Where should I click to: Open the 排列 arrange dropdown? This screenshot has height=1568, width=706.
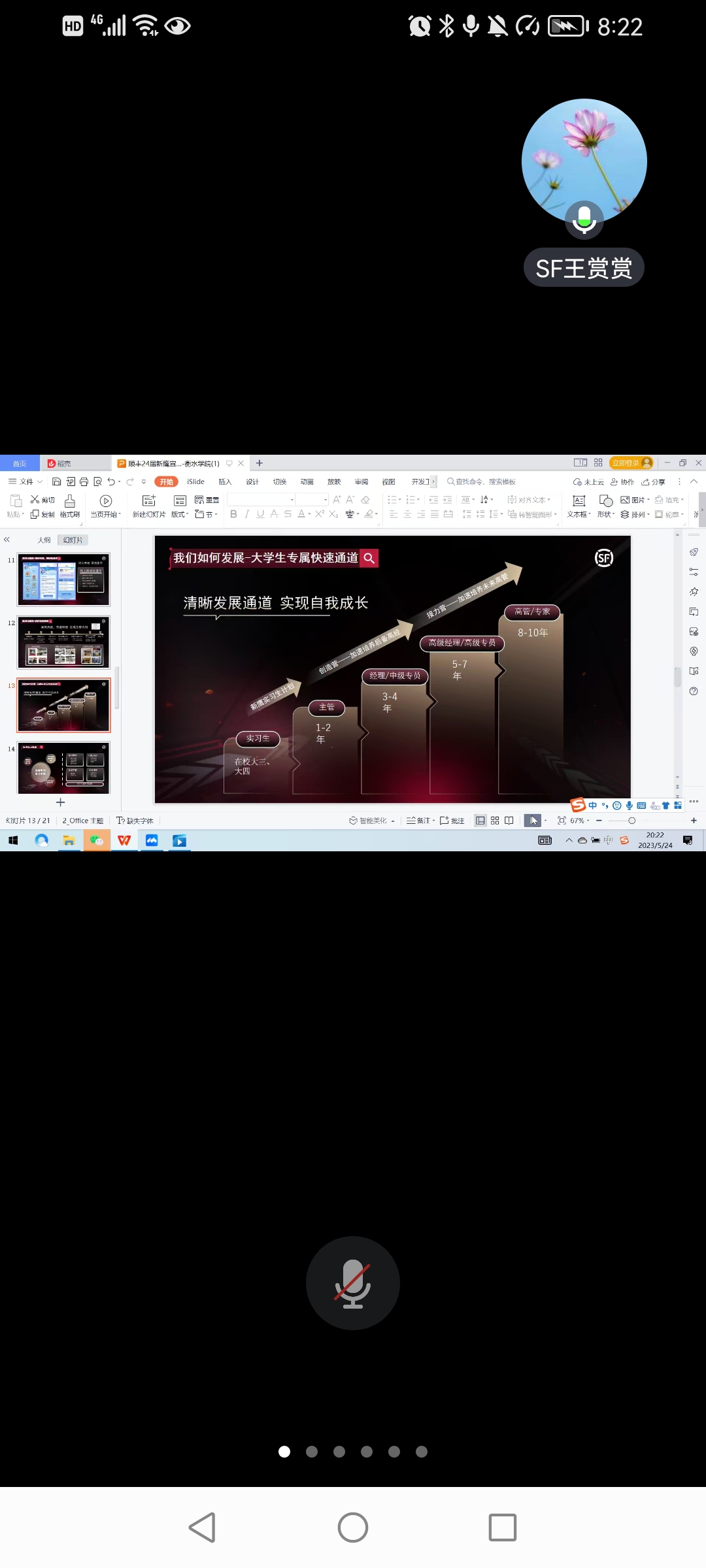tap(635, 514)
